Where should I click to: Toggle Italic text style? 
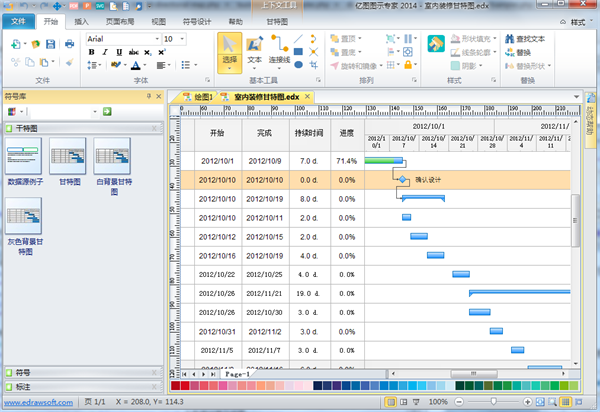tap(104, 52)
